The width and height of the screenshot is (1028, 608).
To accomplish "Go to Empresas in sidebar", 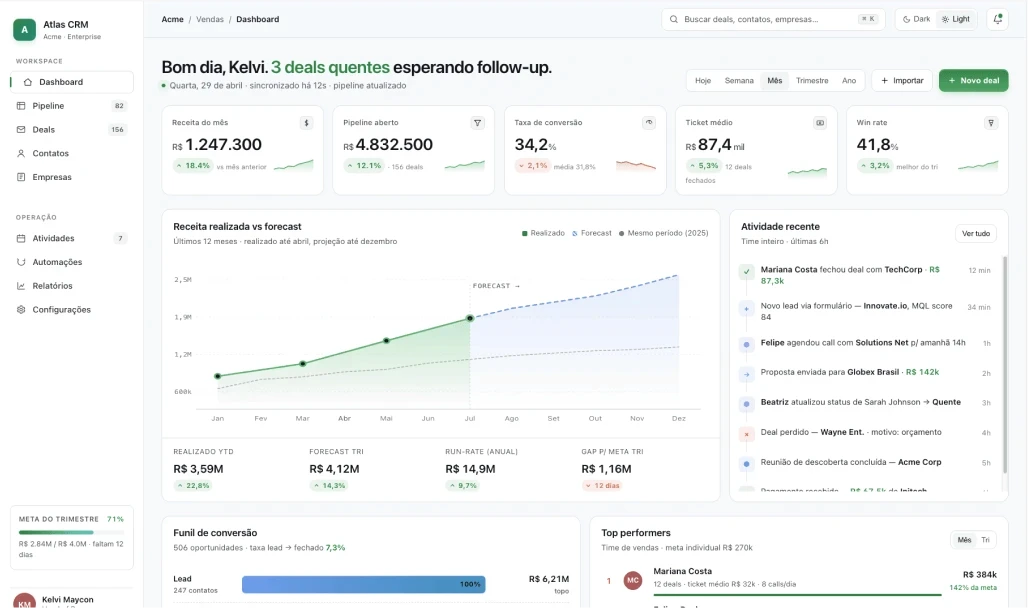I will (x=72, y=177).
